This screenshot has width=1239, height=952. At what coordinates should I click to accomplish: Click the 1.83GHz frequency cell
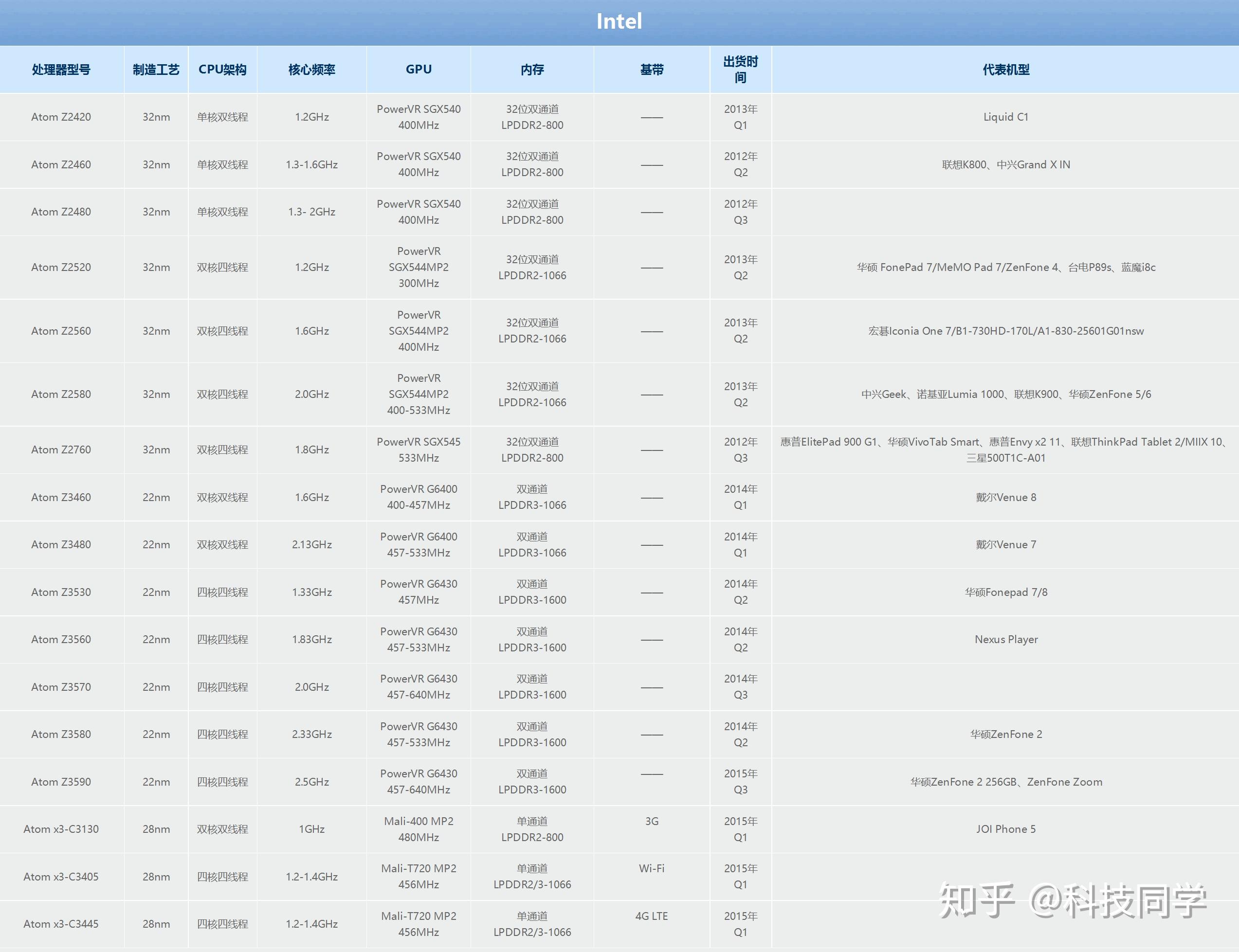pos(312,640)
